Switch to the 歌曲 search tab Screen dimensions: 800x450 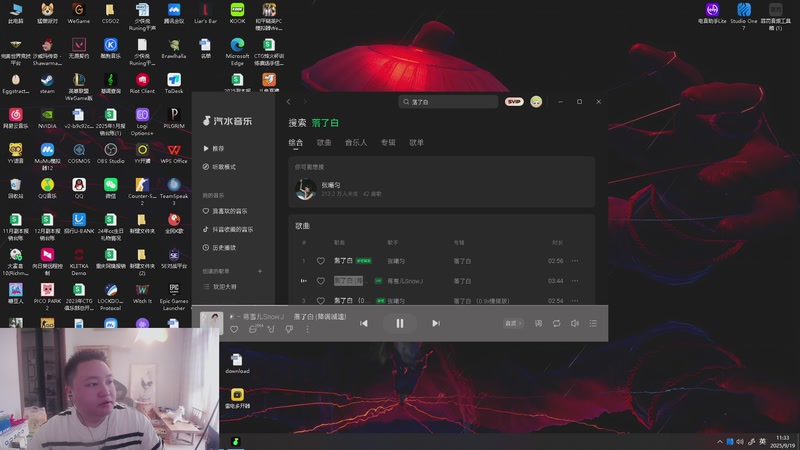[324, 142]
